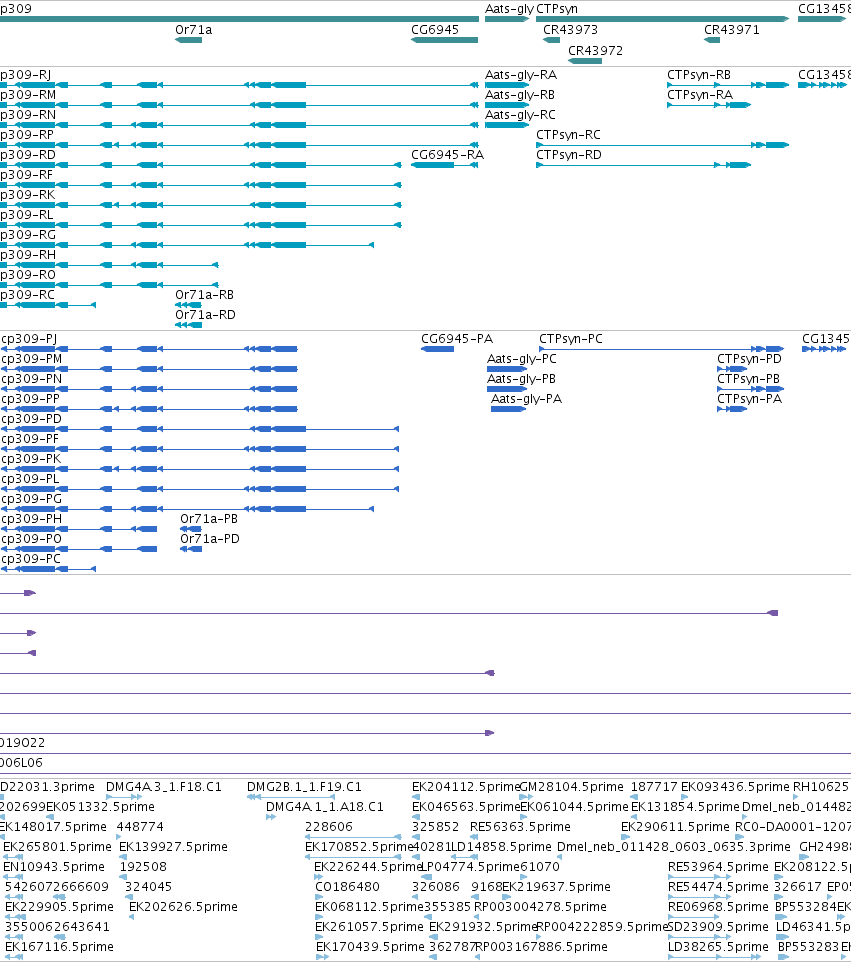This screenshot has height=962, width=851.
Task: Select the Aats-gly gene label
Action: tap(509, 9)
